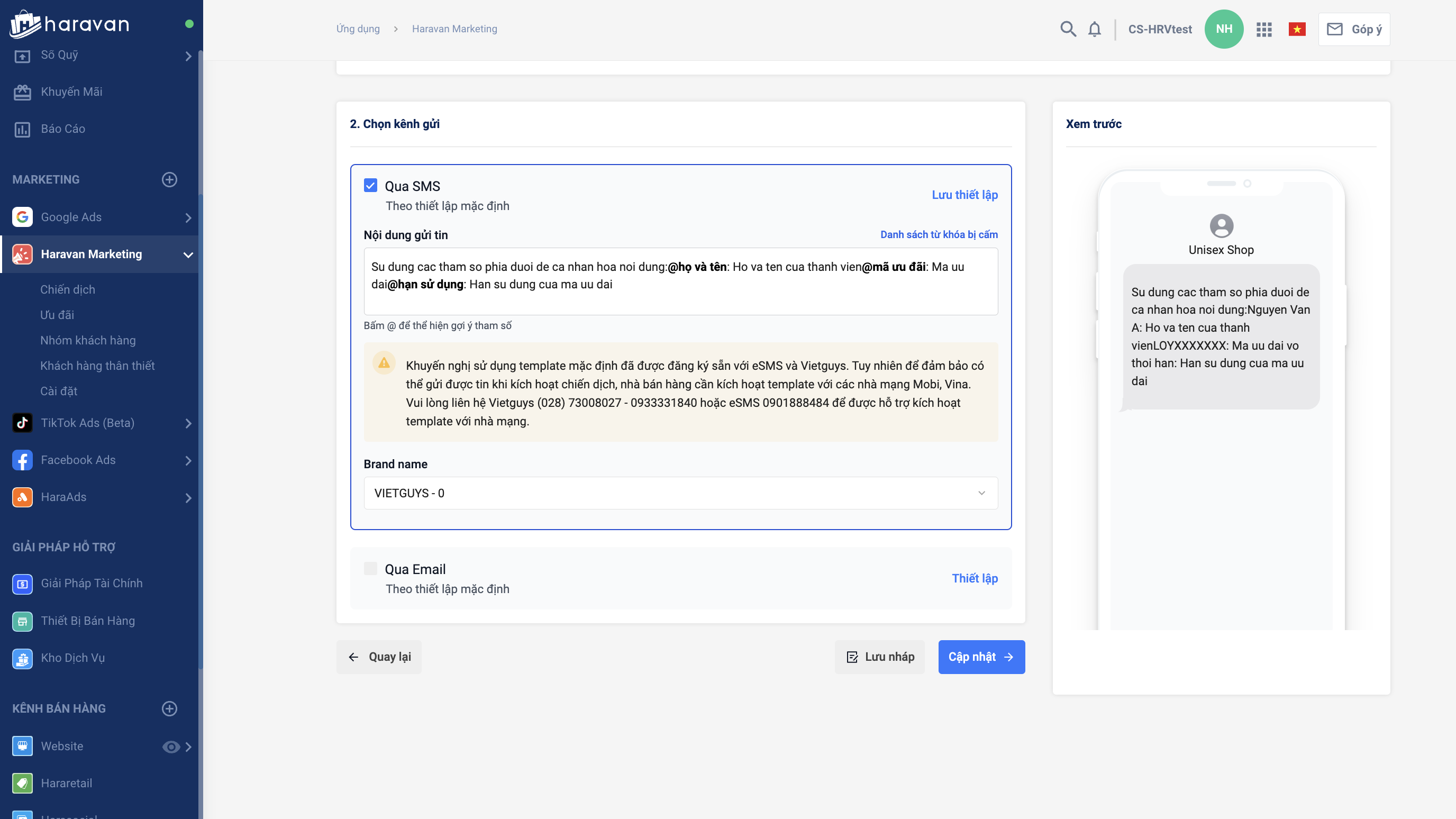The width and height of the screenshot is (1456, 819).
Task: Click the Cập nhật update button
Action: click(x=981, y=657)
